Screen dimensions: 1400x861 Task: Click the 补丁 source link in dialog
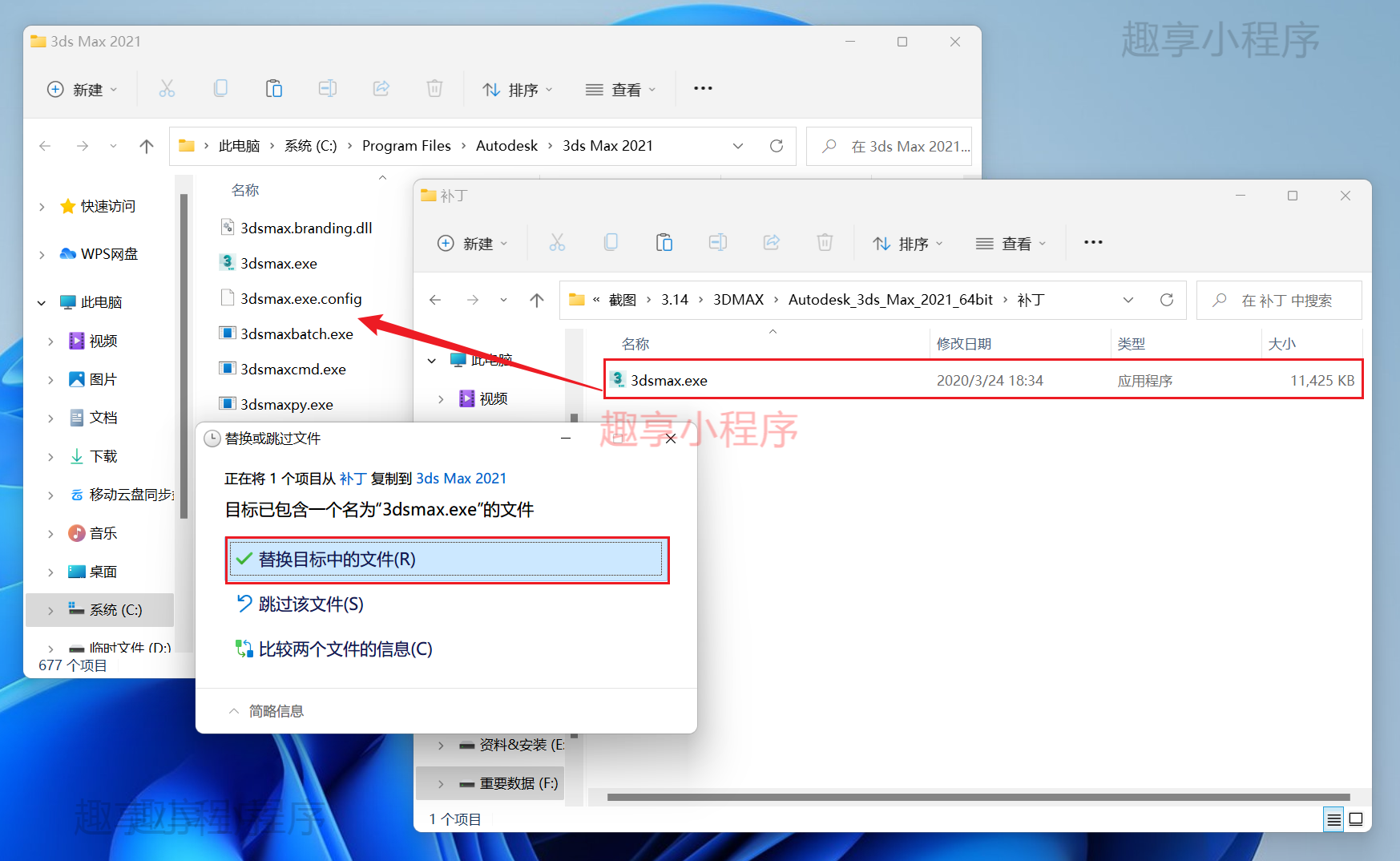point(353,479)
